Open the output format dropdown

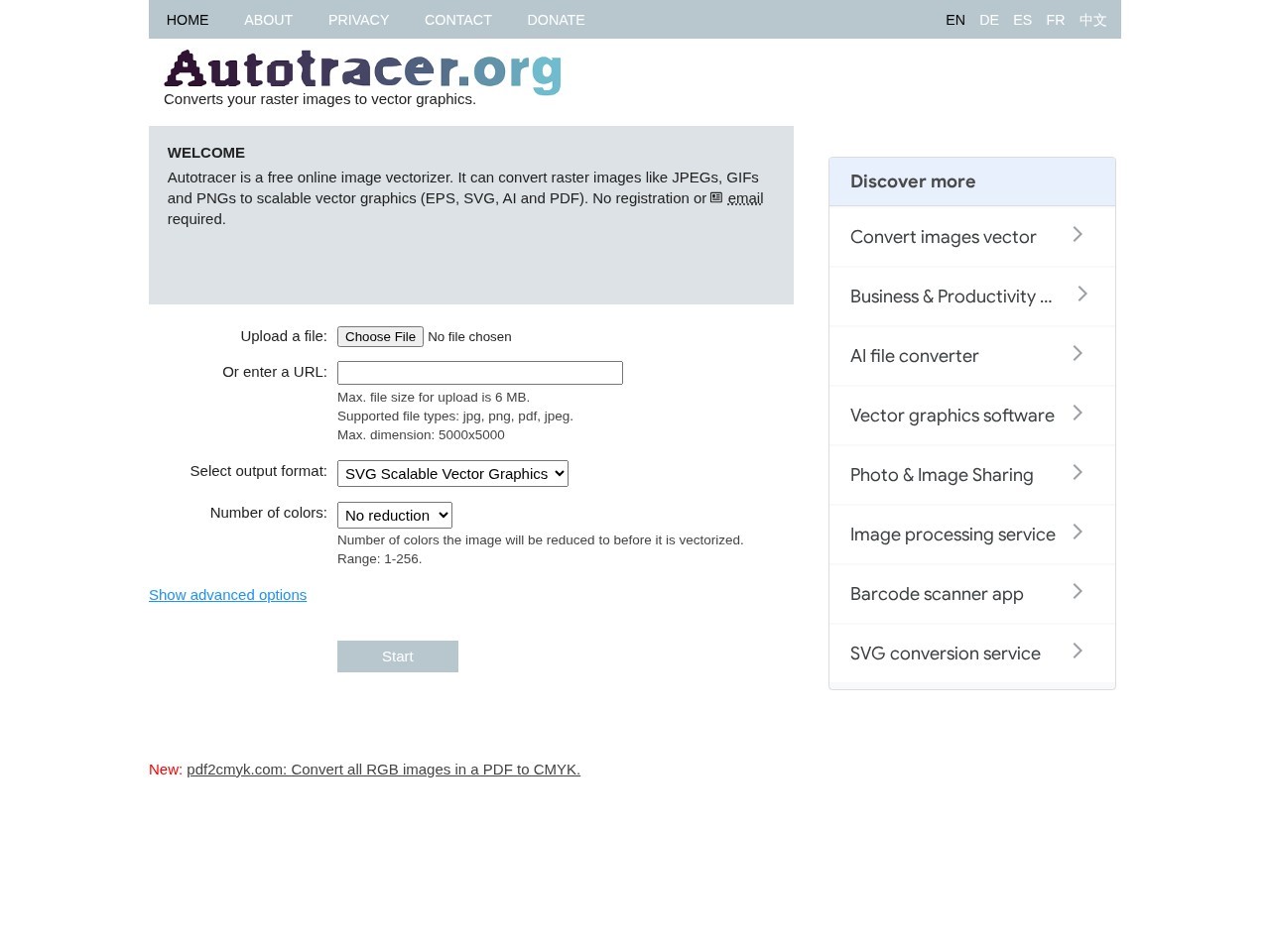pyautogui.click(x=452, y=474)
